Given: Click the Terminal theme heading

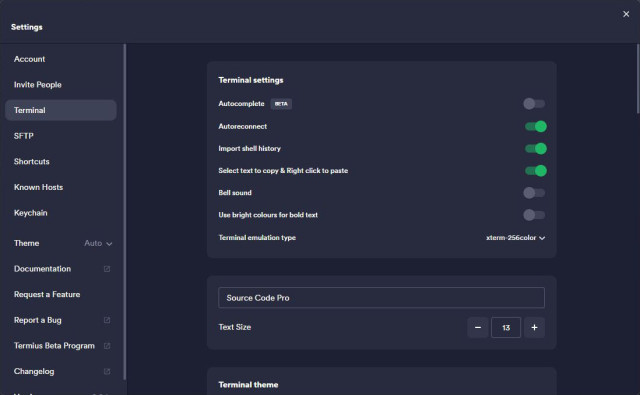Looking at the screenshot, I should [x=248, y=385].
